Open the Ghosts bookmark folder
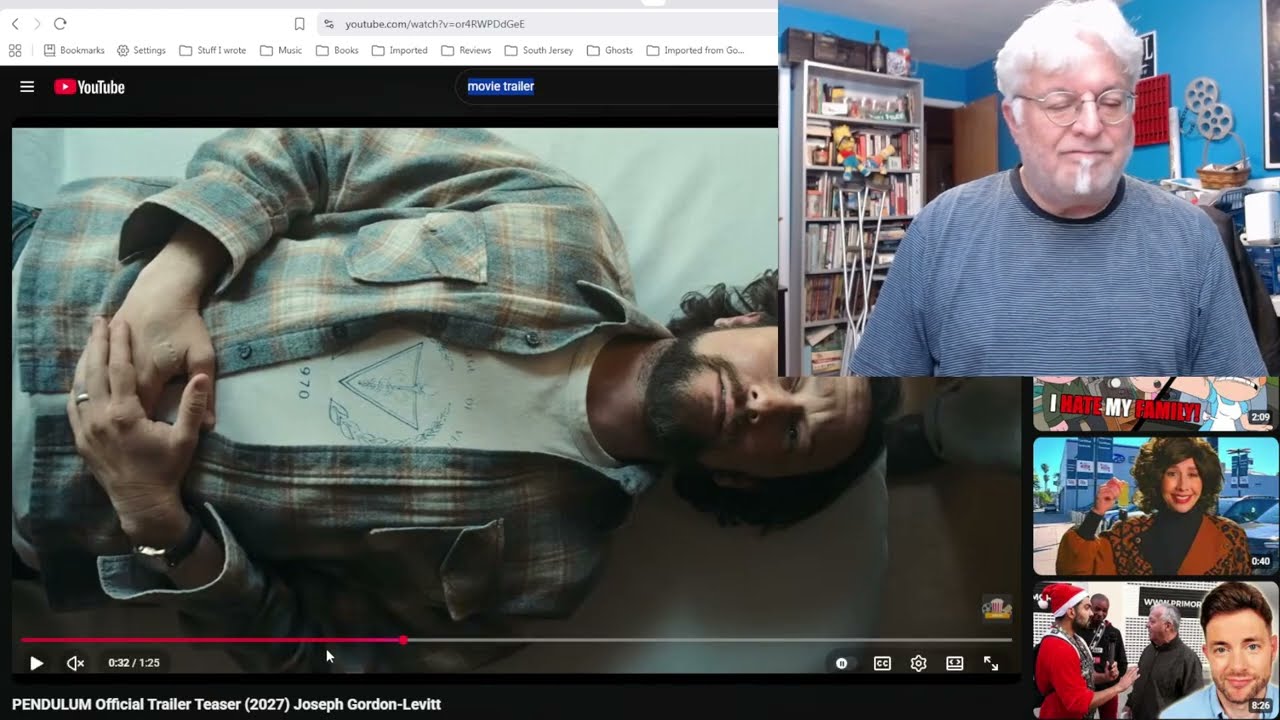This screenshot has width=1280, height=720. pyautogui.click(x=610, y=50)
